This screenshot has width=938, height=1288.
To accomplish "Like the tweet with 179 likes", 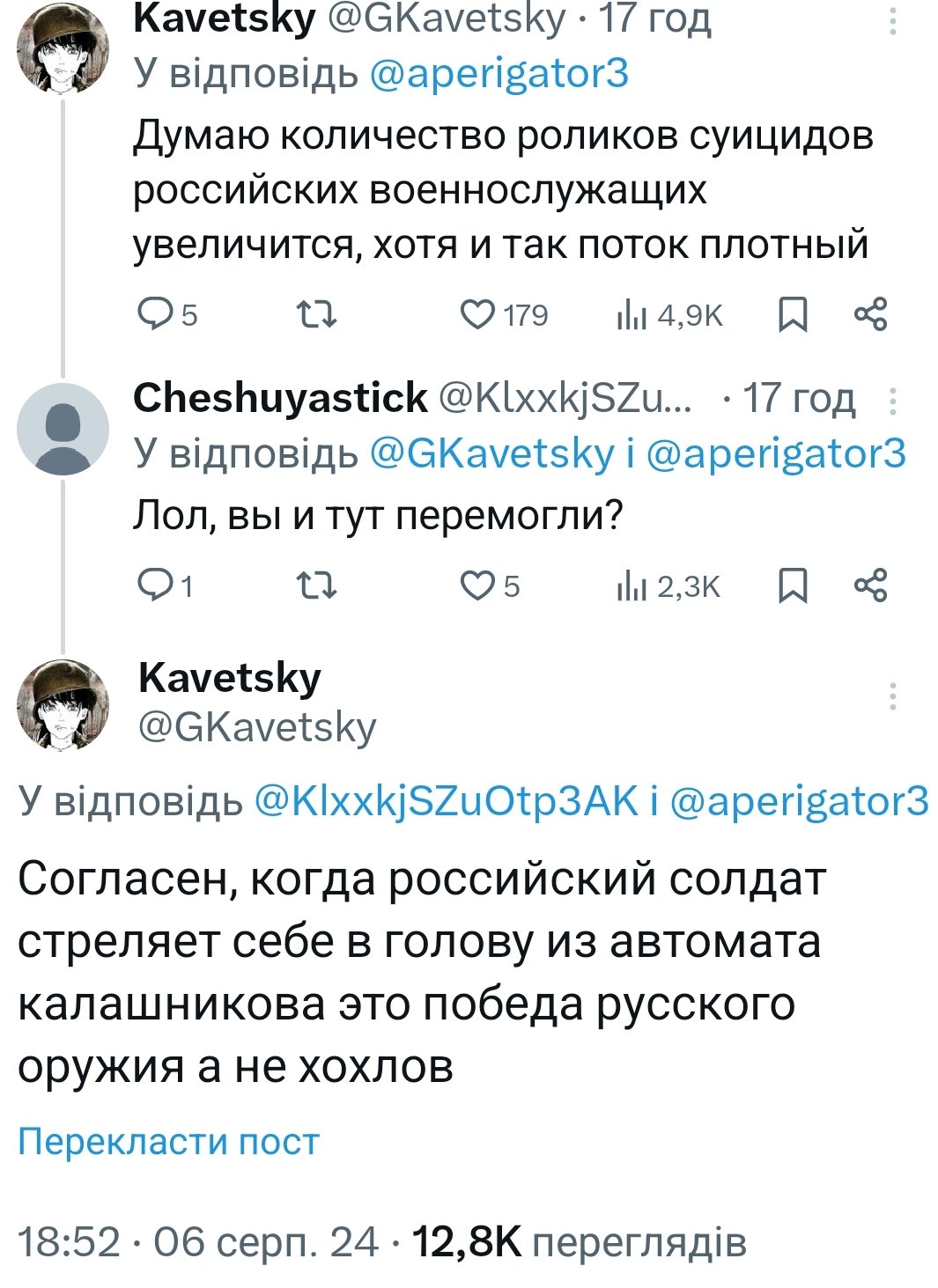I will tap(478, 314).
